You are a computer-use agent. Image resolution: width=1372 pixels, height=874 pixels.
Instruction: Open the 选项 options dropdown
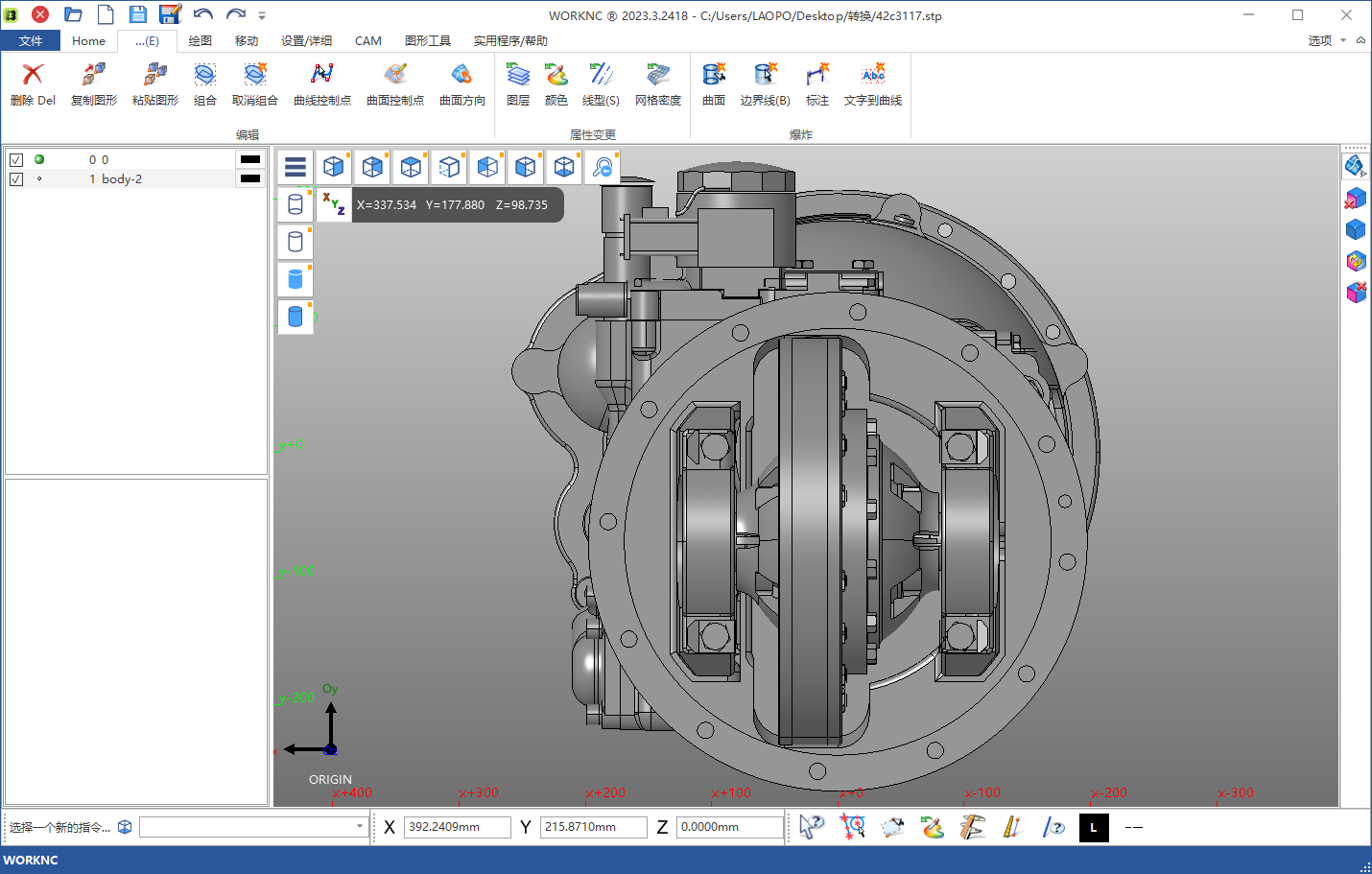click(1327, 40)
